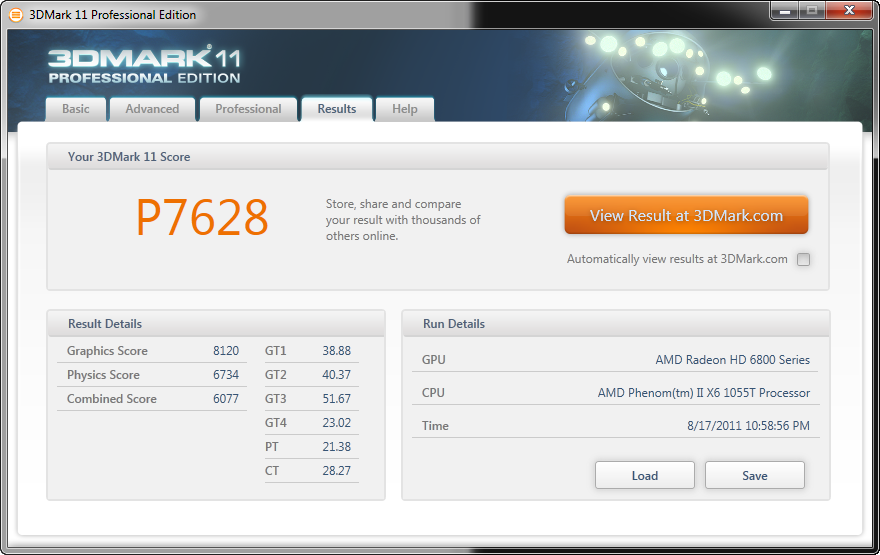
Task: Click the 3DMark app icon in title bar
Action: pyautogui.click(x=16, y=15)
